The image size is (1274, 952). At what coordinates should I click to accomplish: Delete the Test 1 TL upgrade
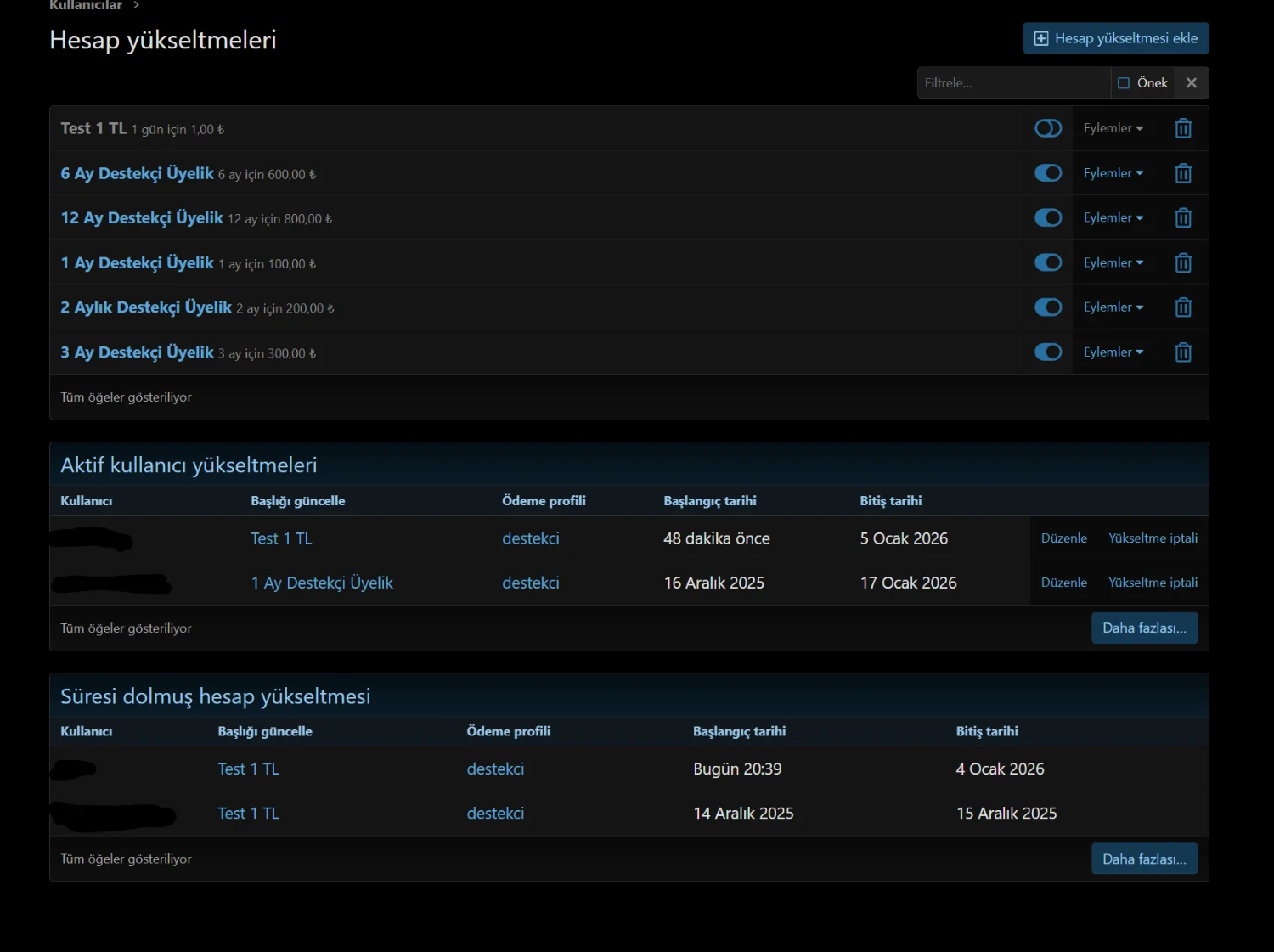tap(1183, 128)
